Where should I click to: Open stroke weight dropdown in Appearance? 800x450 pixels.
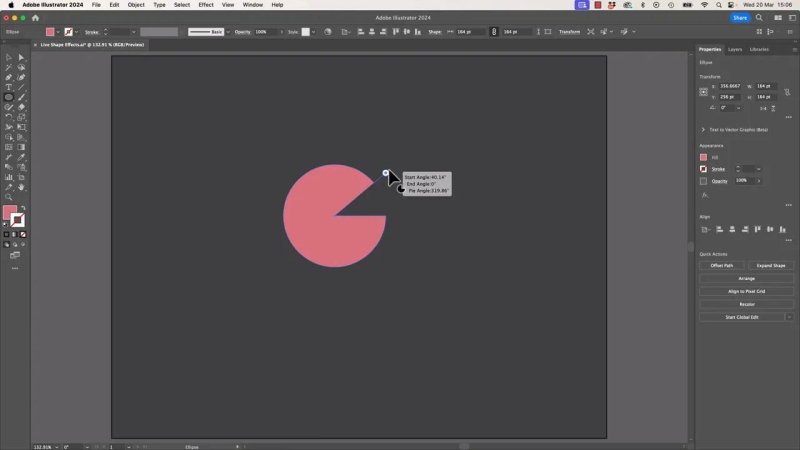click(759, 169)
